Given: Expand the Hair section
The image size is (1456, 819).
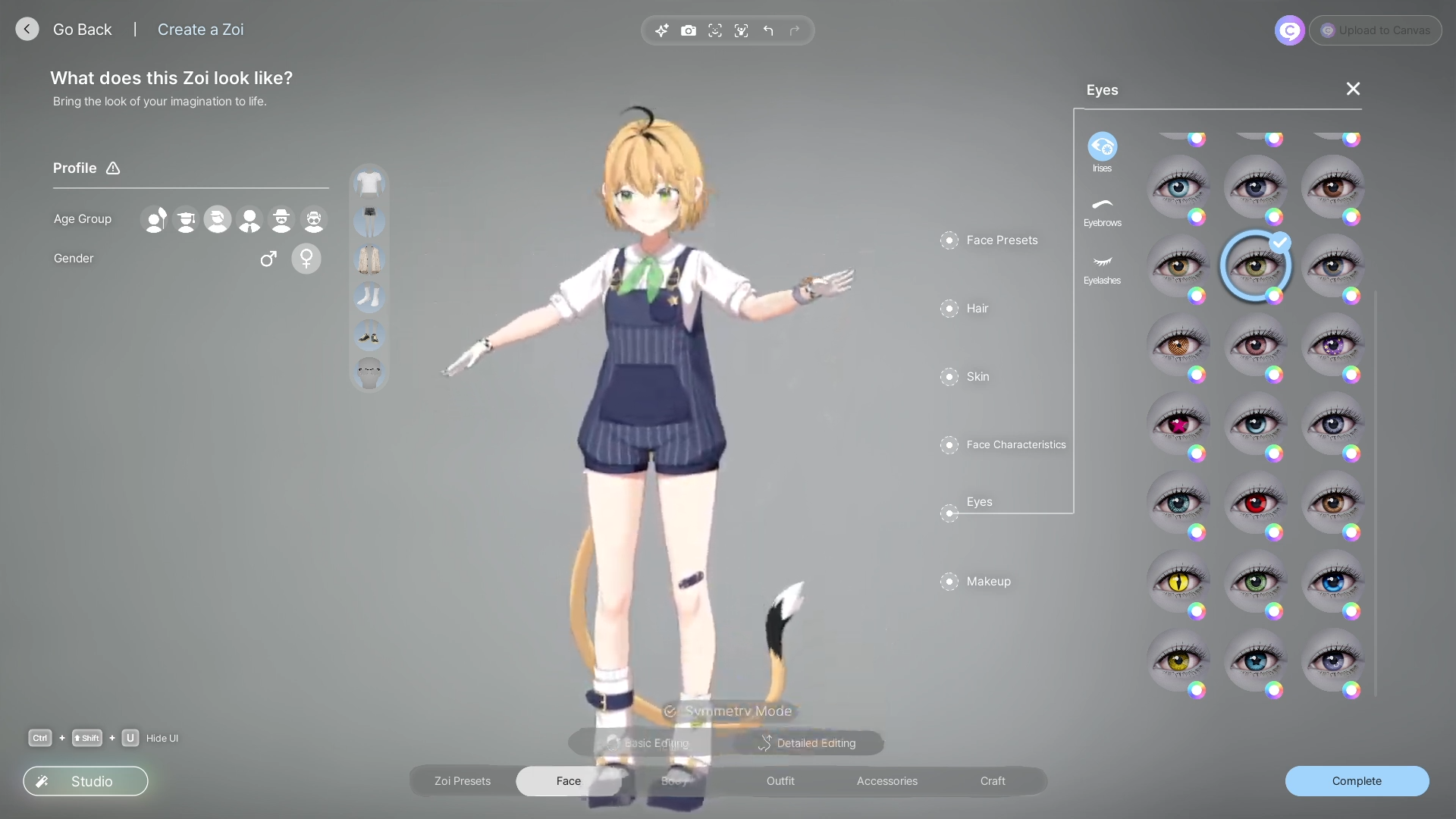Looking at the screenshot, I should [977, 308].
